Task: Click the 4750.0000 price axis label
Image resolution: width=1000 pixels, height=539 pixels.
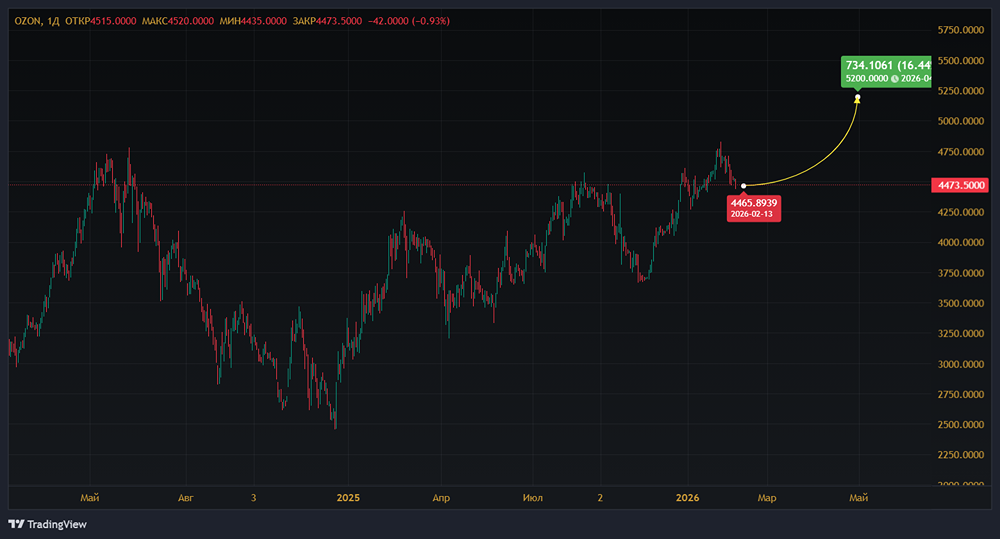Action: (x=960, y=152)
